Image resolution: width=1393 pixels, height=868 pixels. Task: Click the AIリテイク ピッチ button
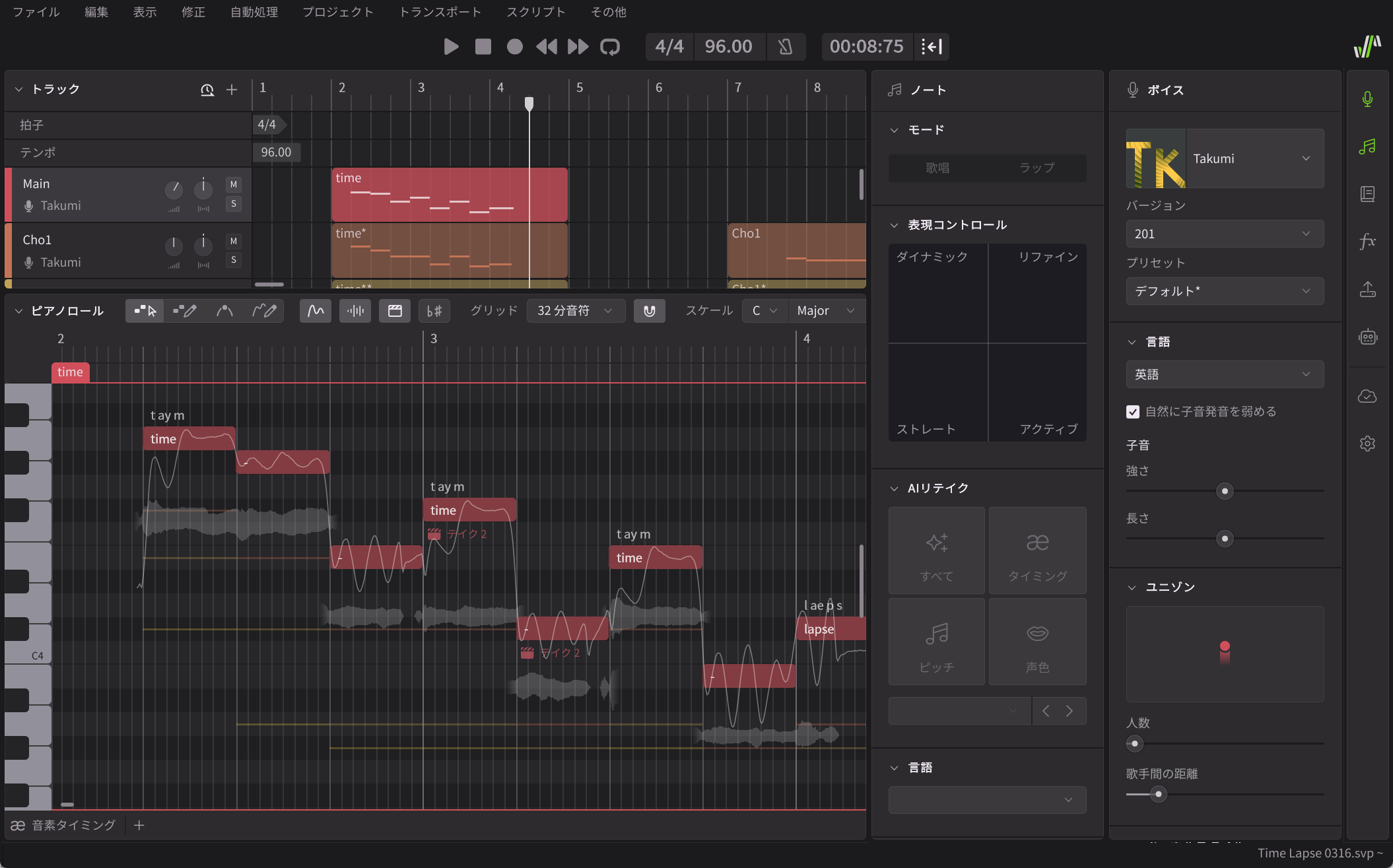tap(936, 642)
